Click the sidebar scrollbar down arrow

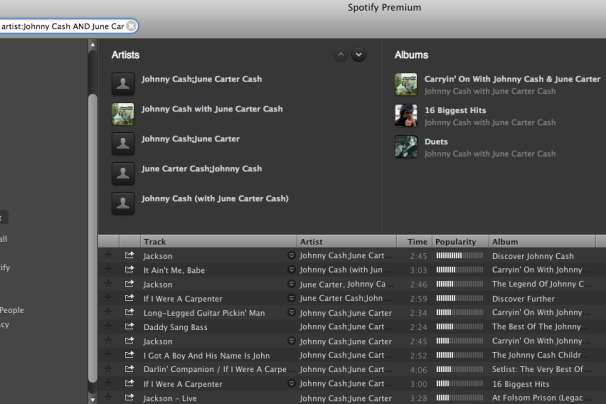click(x=92, y=399)
